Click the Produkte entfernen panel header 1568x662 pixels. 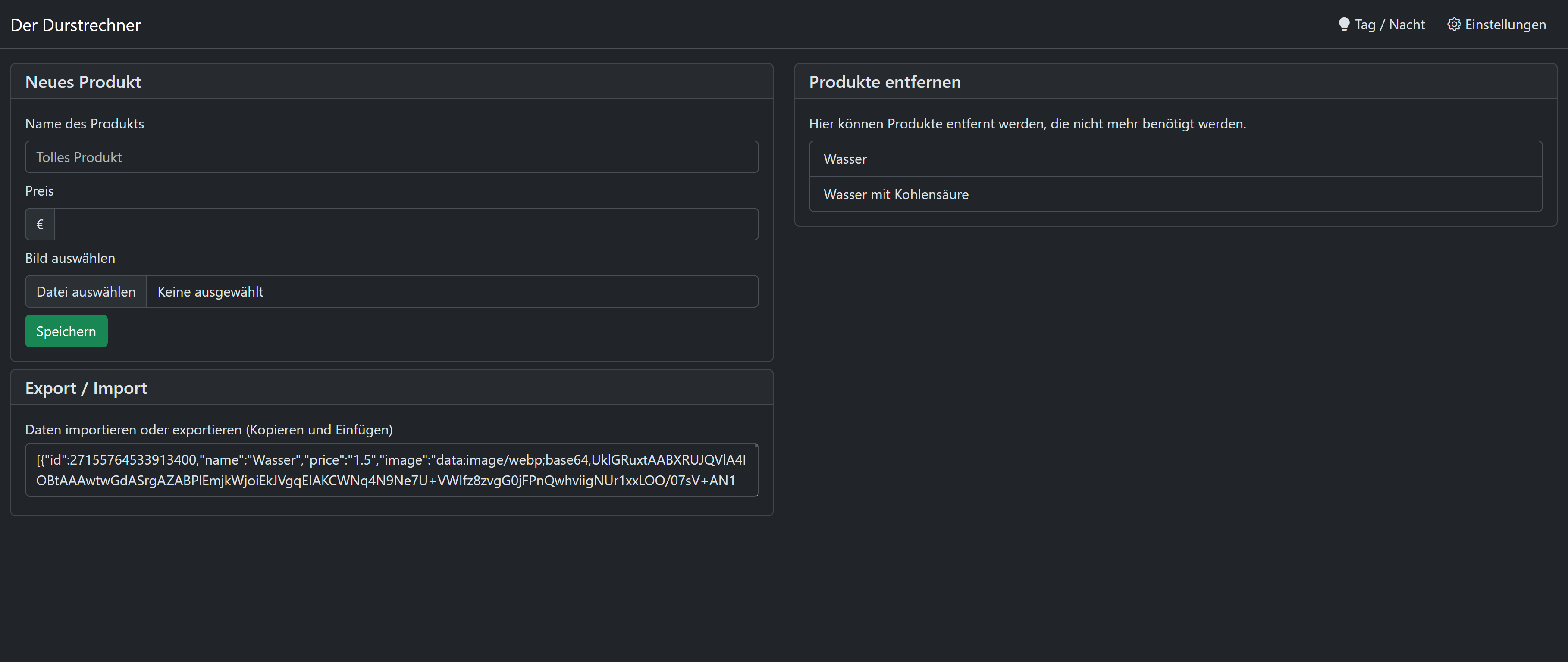(x=884, y=82)
